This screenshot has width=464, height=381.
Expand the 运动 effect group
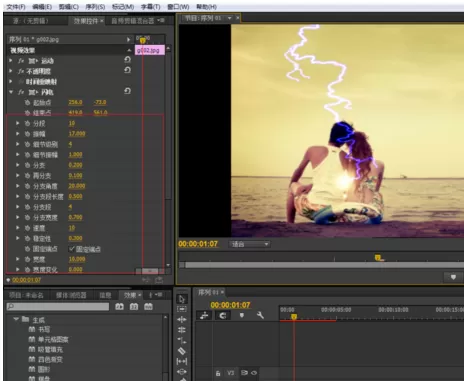click(x=11, y=61)
